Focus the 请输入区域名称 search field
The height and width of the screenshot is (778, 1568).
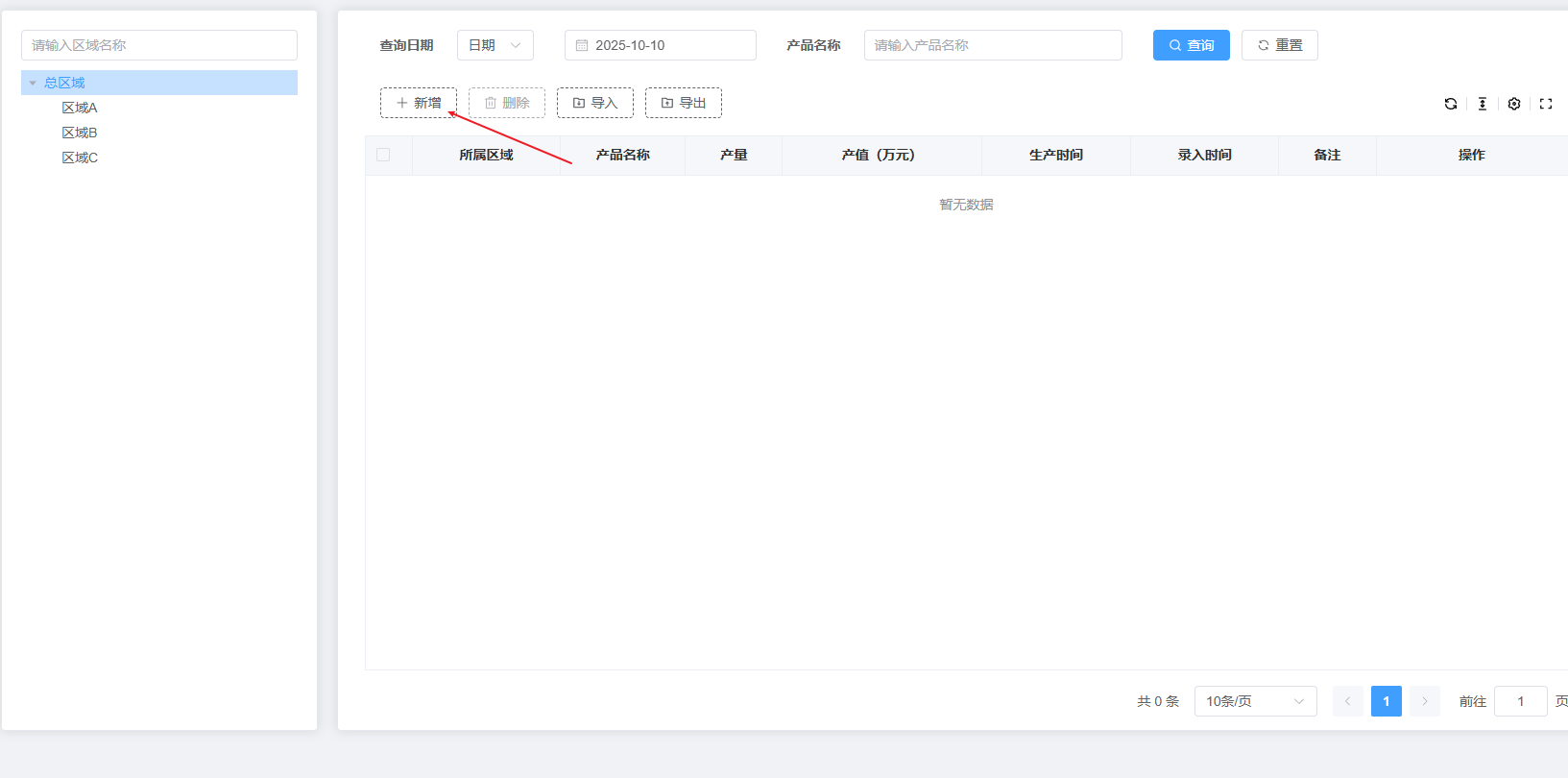[159, 45]
